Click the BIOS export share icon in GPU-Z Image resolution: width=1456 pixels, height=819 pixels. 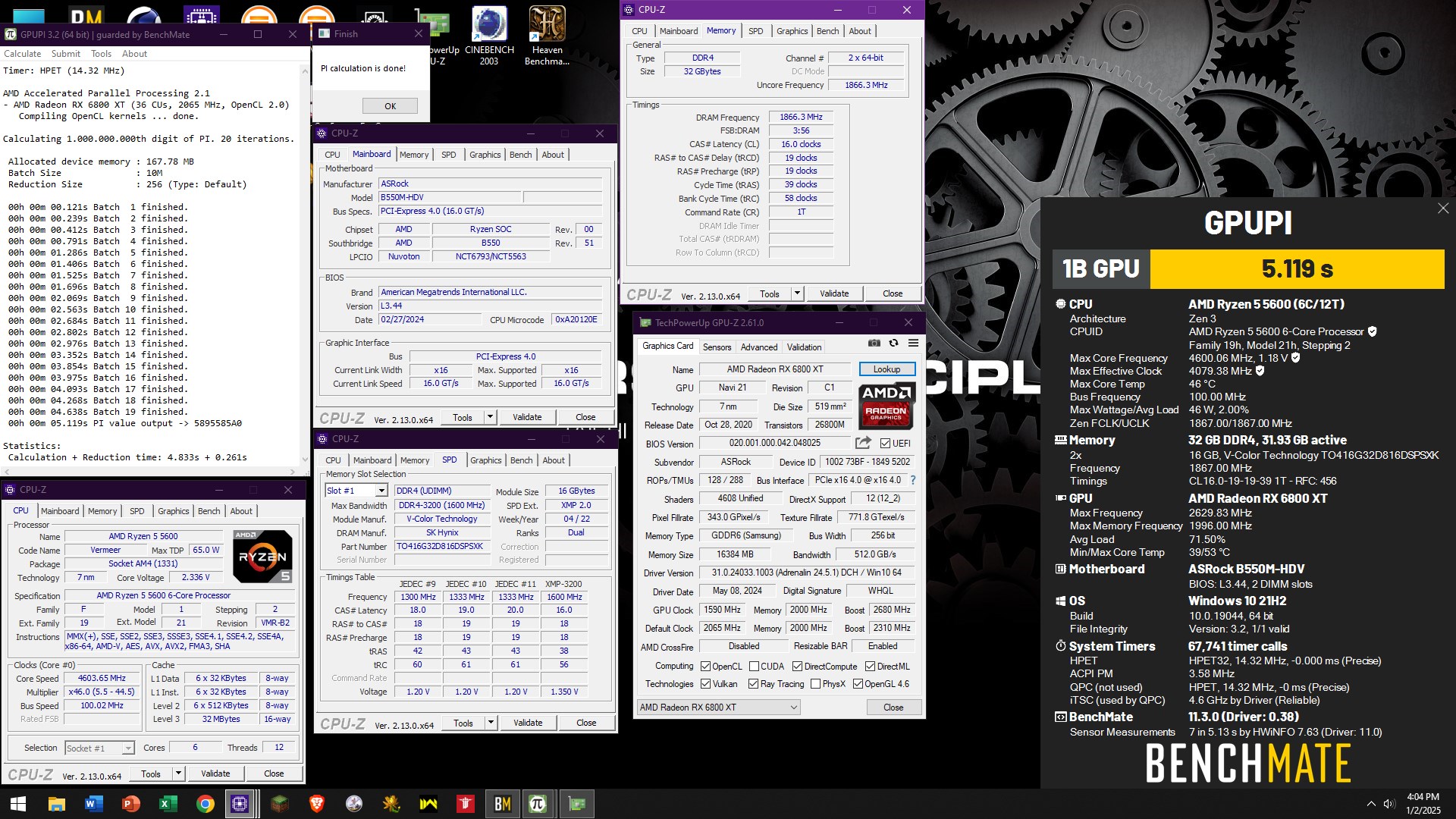click(x=863, y=443)
